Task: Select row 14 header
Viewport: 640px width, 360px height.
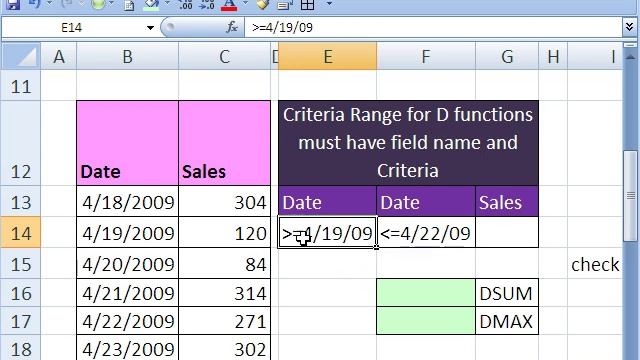Action: (x=20, y=233)
